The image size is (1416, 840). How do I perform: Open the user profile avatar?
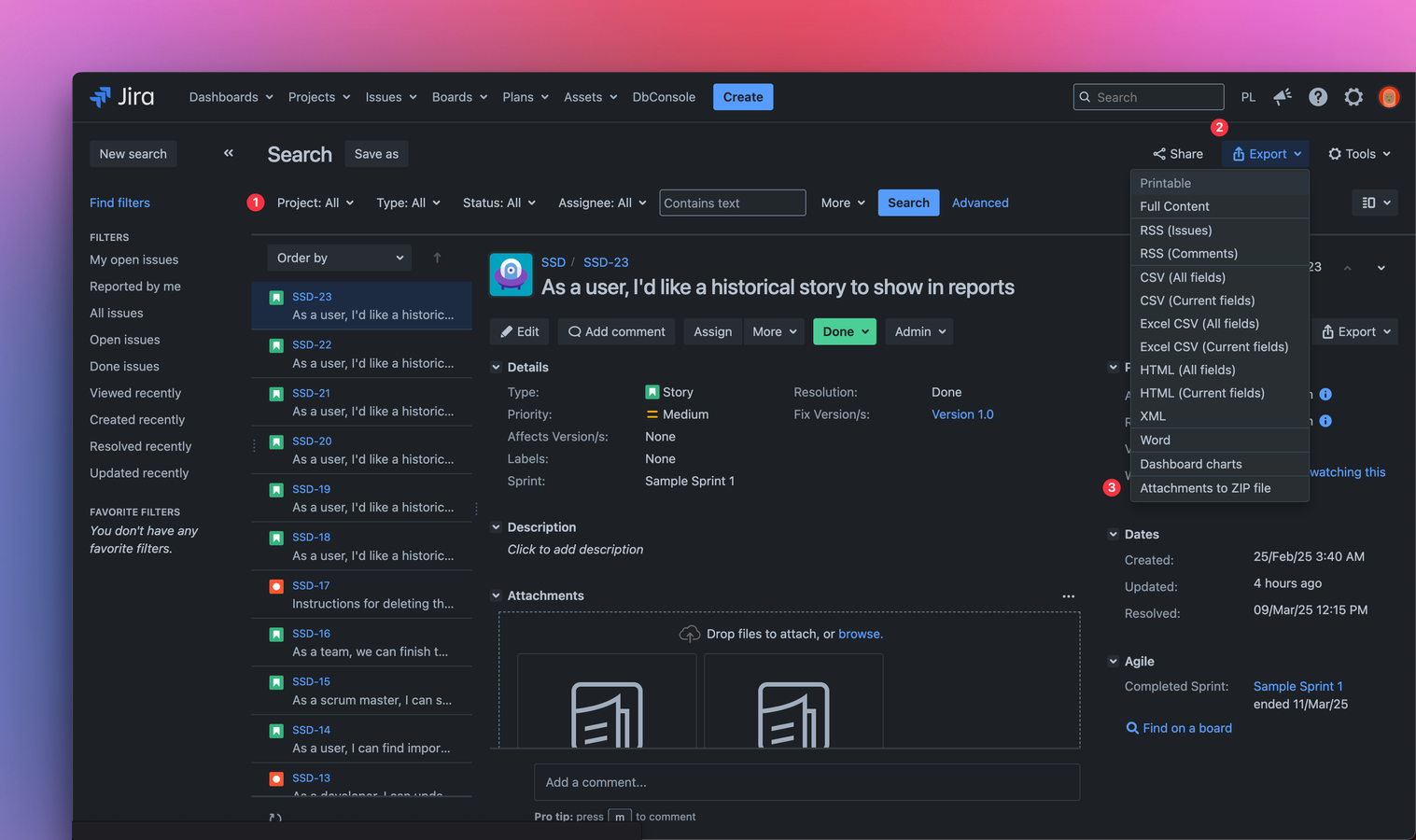tap(1389, 97)
